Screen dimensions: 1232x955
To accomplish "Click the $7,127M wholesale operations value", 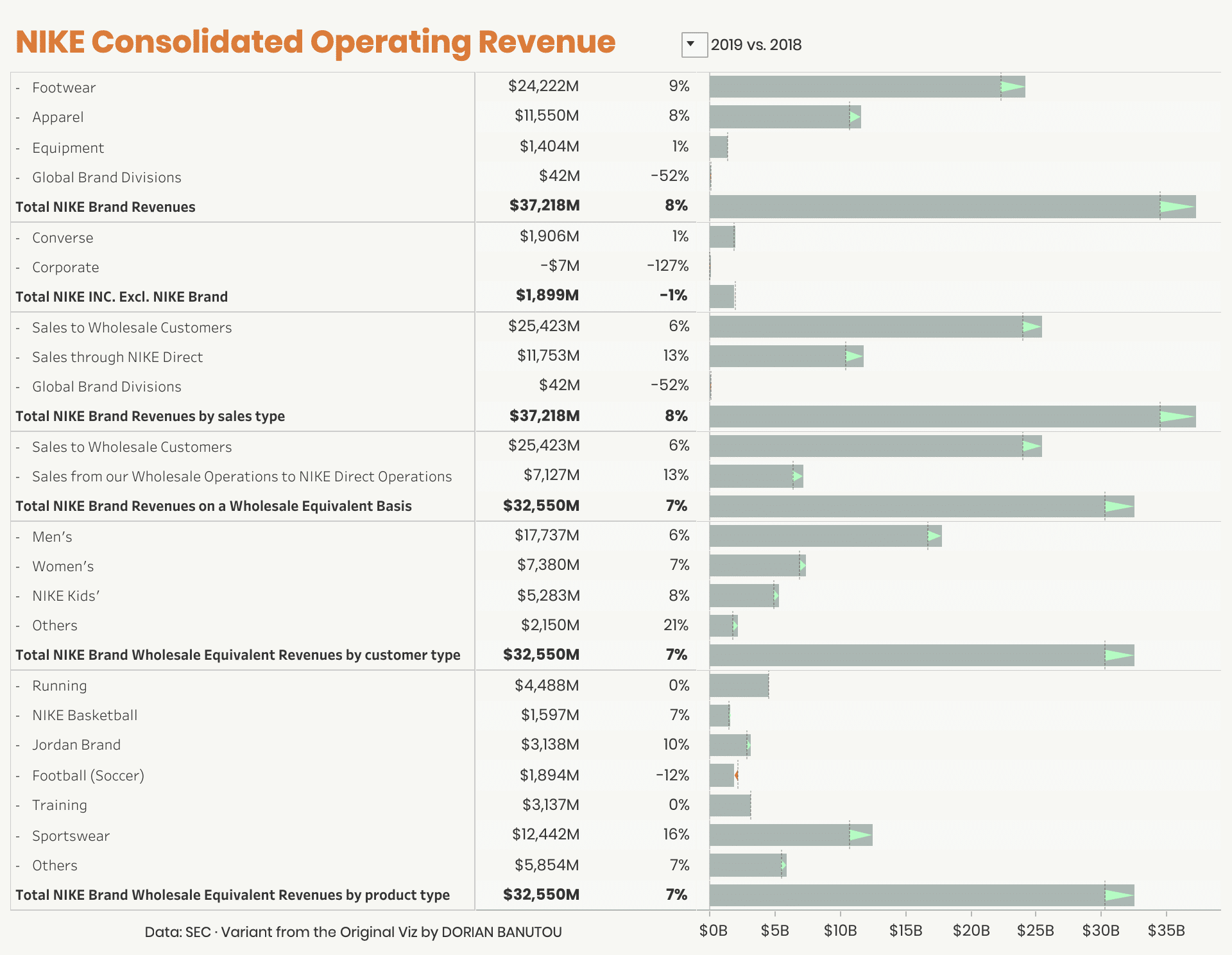I will pos(551,475).
